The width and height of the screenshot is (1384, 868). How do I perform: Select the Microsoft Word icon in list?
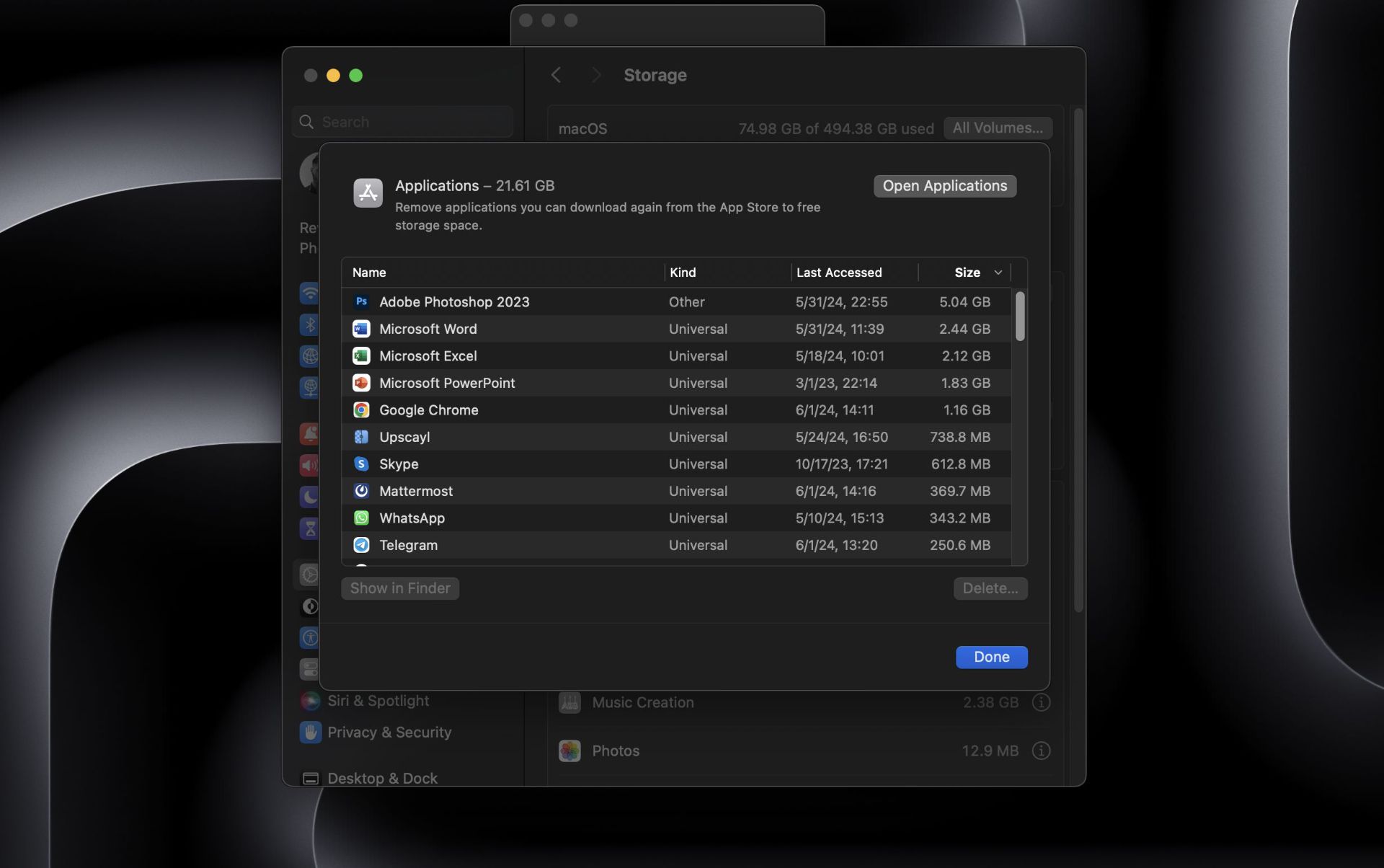(361, 329)
